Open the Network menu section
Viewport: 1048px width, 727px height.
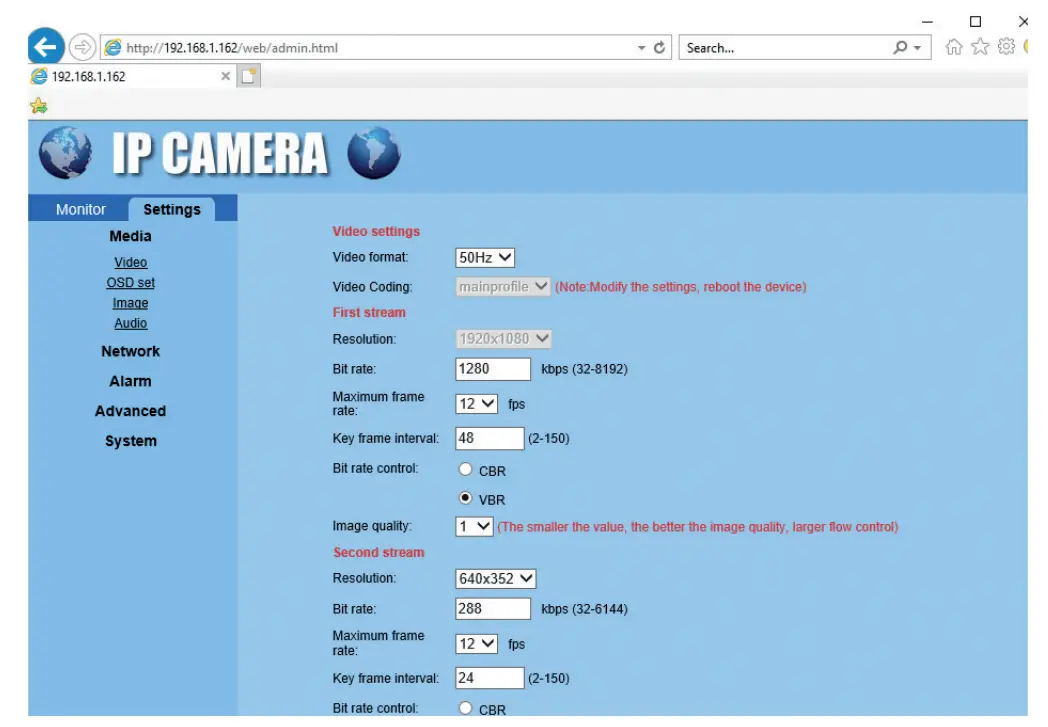(130, 352)
